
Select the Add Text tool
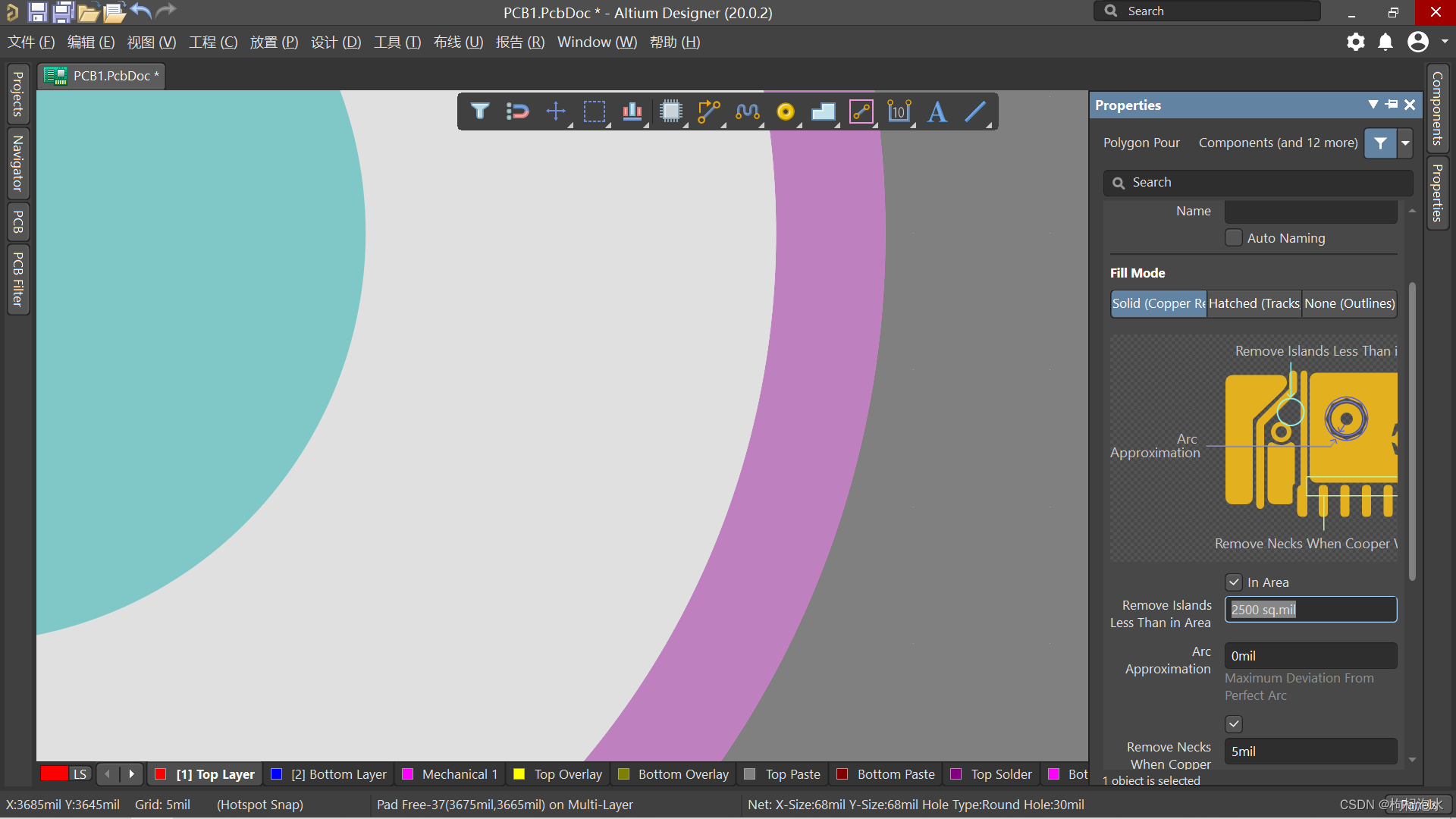[x=937, y=111]
